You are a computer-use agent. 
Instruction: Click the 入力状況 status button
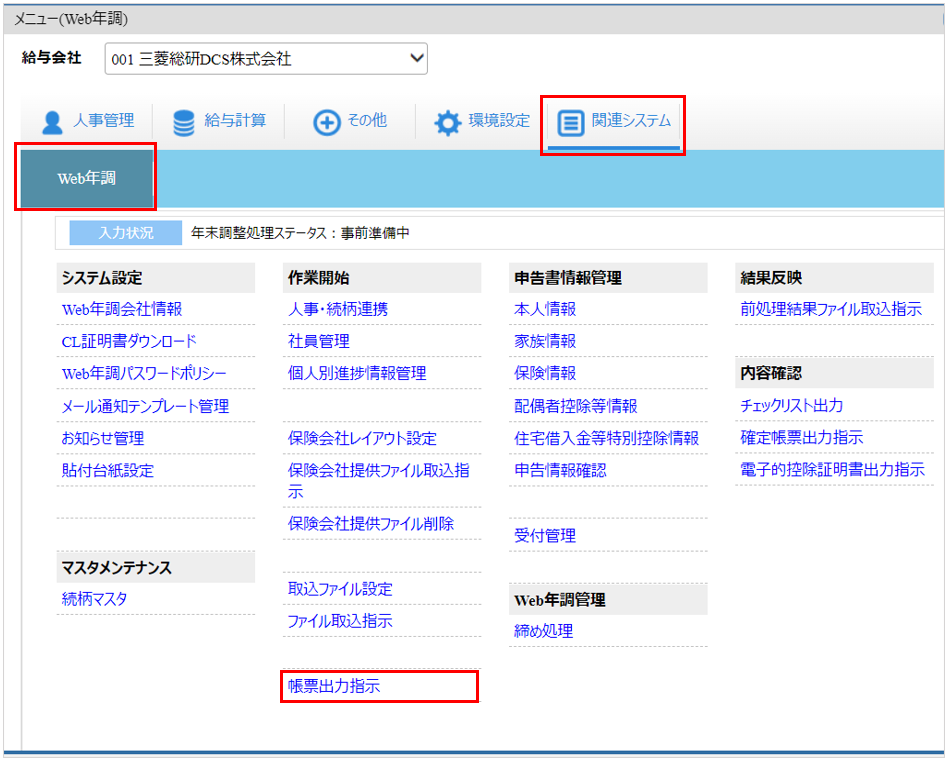[126, 233]
